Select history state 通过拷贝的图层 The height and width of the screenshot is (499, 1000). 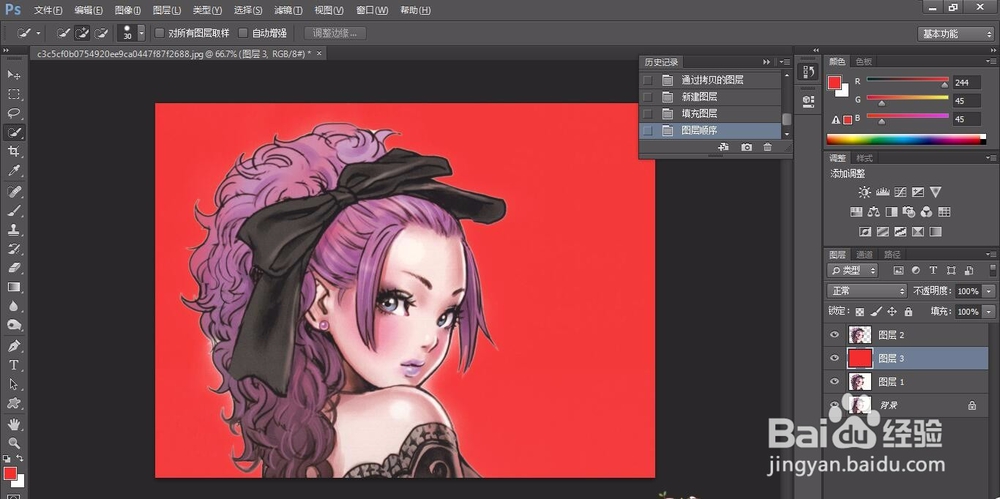(x=710, y=80)
